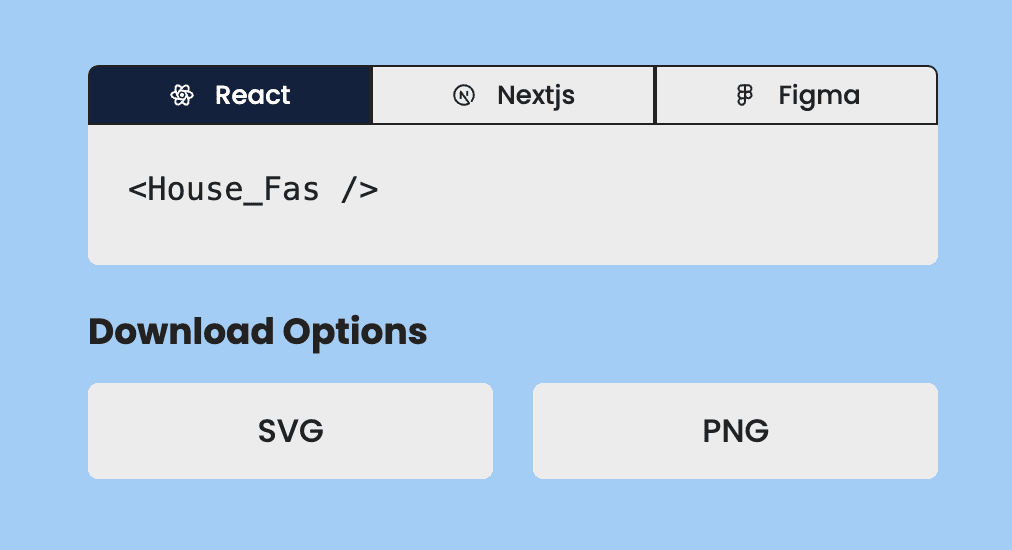
Task: Download the icon as SVG
Action: click(290, 431)
